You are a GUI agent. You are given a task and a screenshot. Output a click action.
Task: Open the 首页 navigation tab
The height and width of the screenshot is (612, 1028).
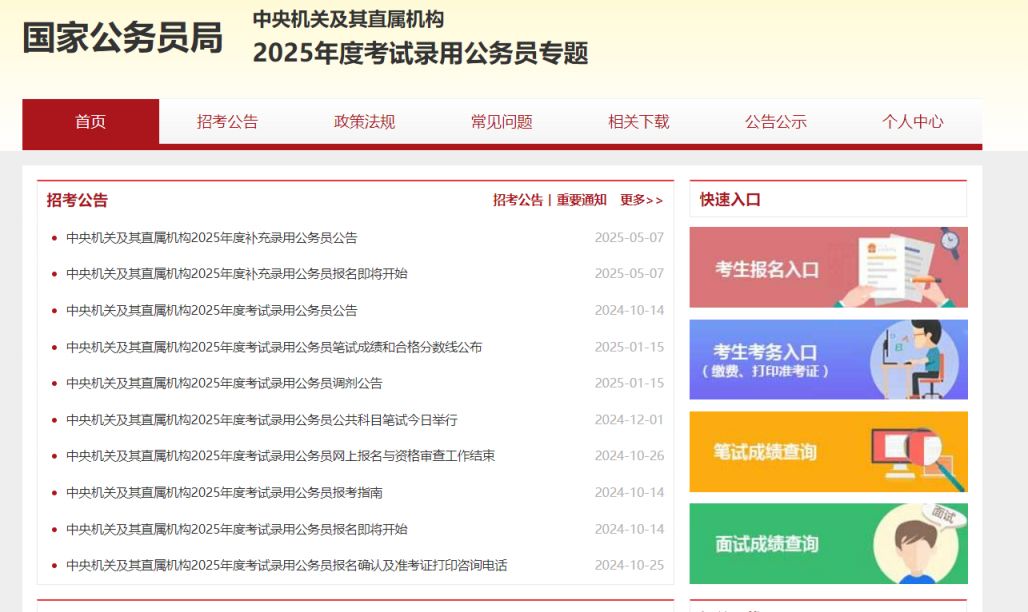click(x=90, y=122)
